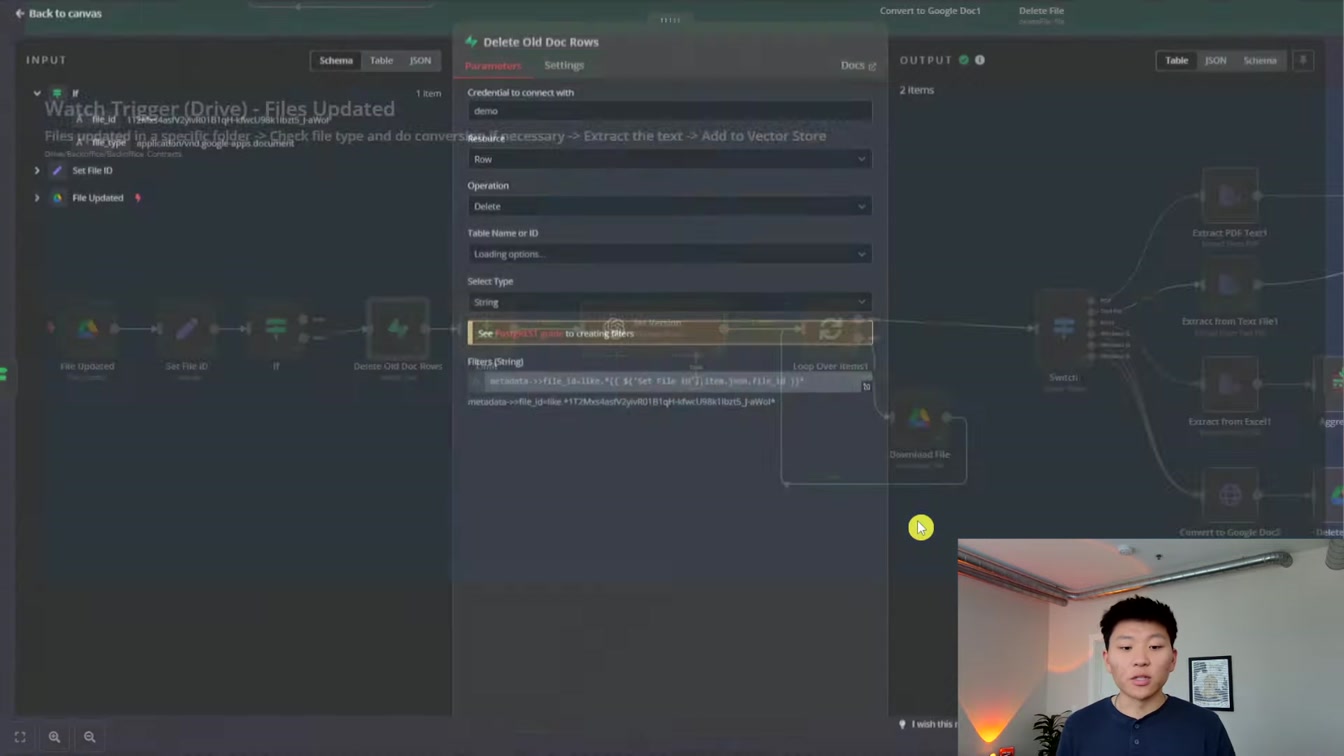Select the Delete Old Doc Rows canvas node

(397, 328)
